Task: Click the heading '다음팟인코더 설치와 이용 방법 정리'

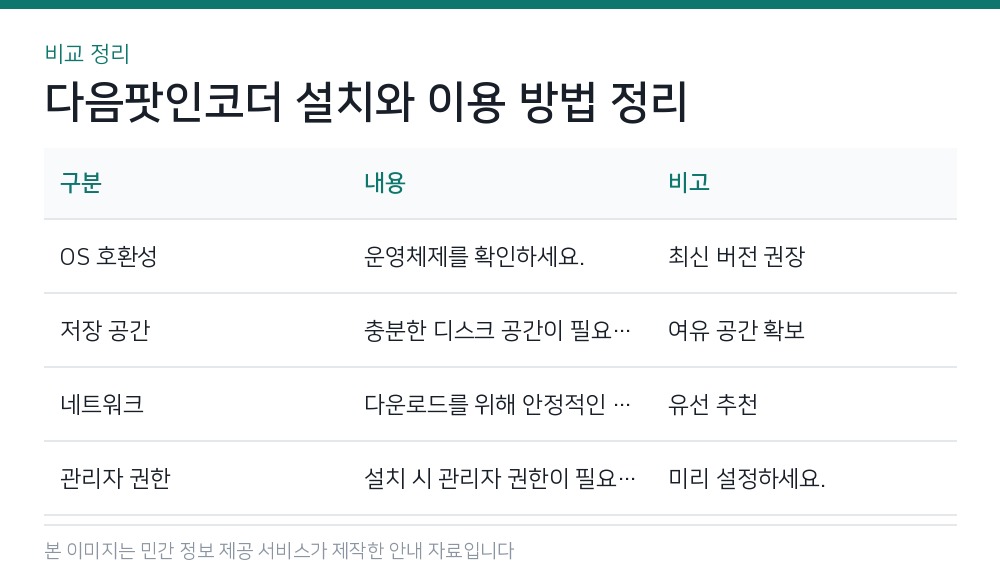Action: pos(366,102)
